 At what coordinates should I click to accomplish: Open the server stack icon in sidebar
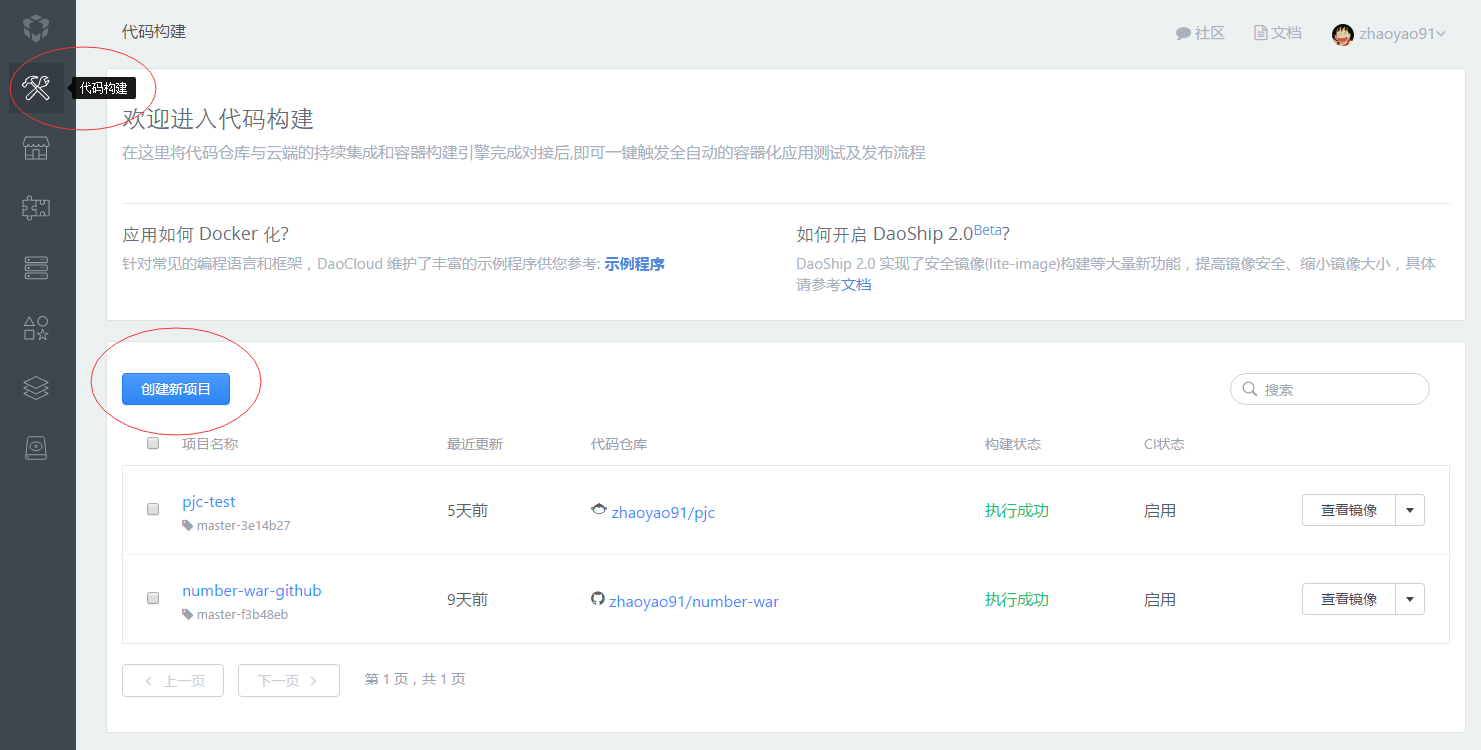[36, 267]
